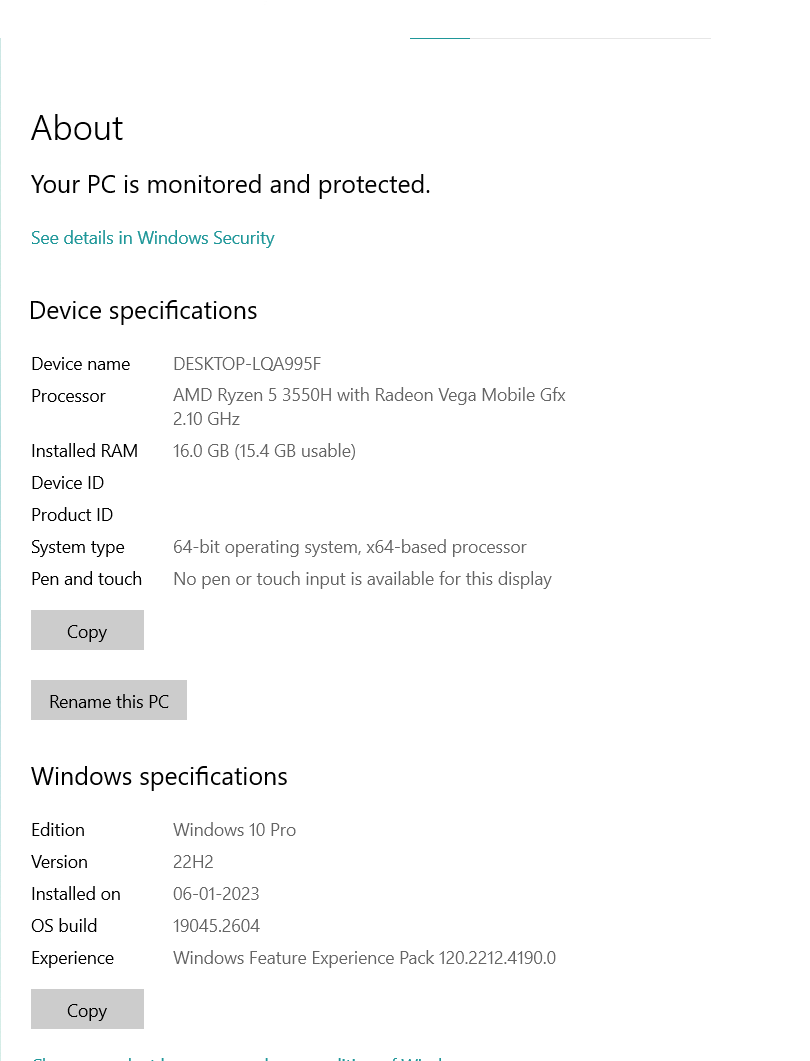
Task: Click the 22H2 version value
Action: (x=193, y=862)
